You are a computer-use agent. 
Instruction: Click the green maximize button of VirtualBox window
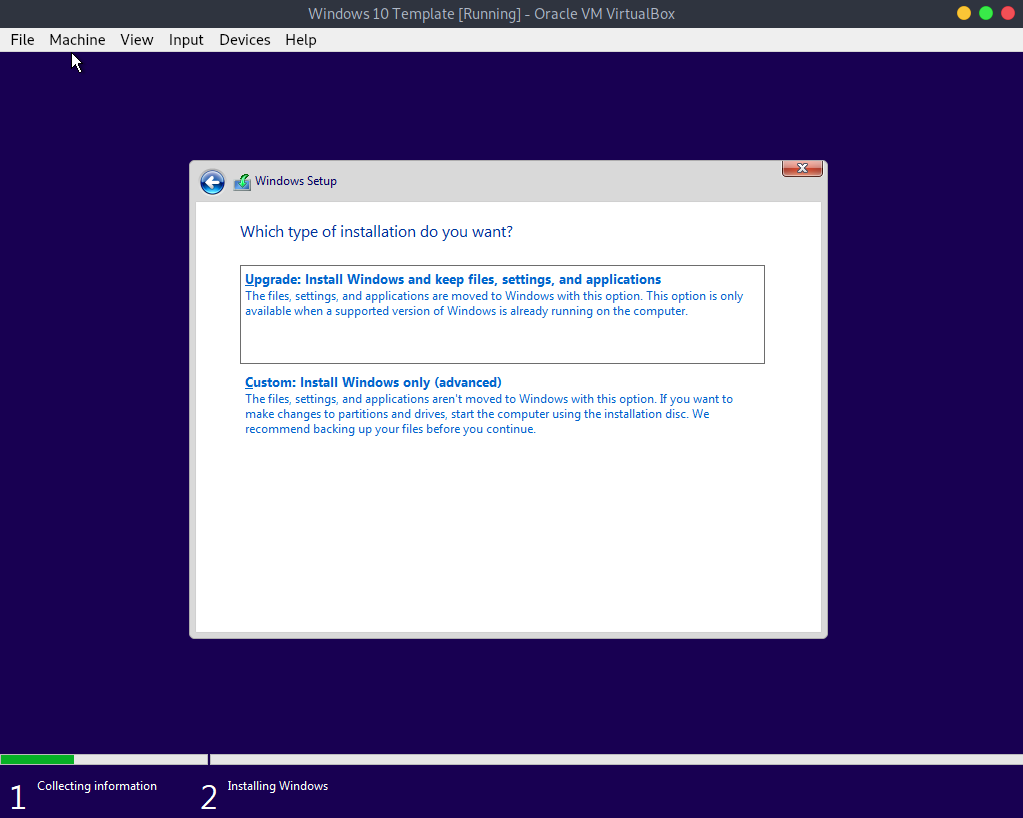986,13
